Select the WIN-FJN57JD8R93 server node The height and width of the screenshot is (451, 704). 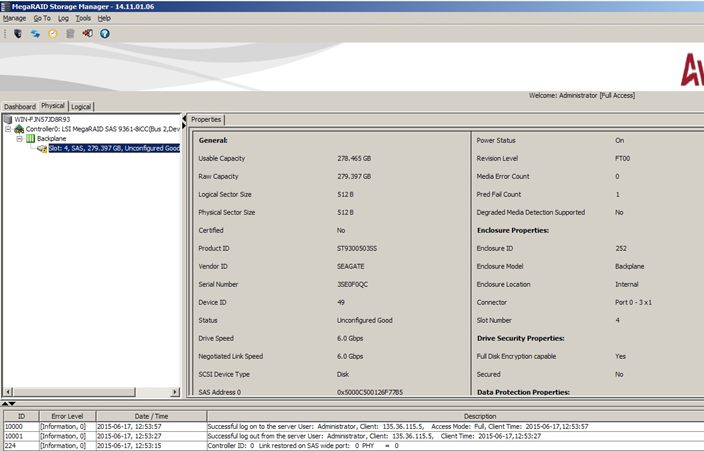pos(42,119)
